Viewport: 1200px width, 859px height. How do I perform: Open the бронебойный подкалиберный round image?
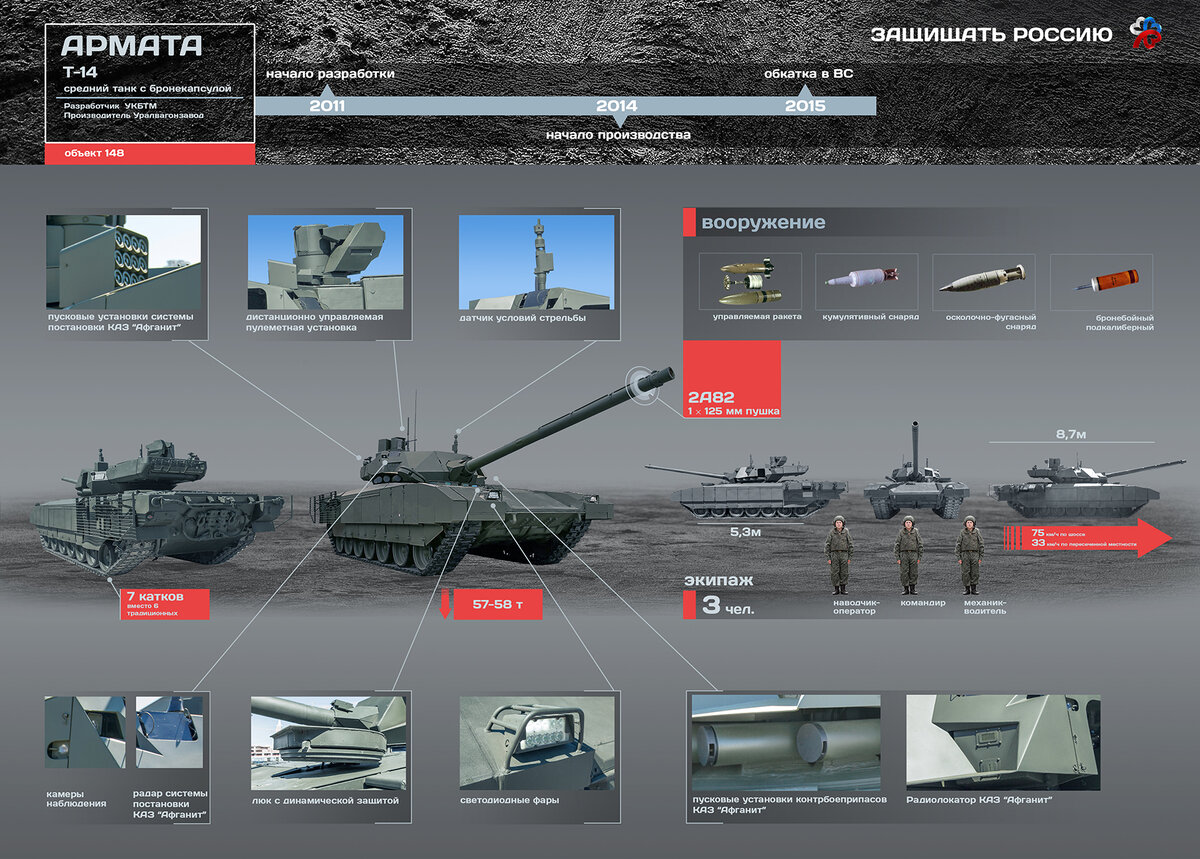click(x=1100, y=281)
